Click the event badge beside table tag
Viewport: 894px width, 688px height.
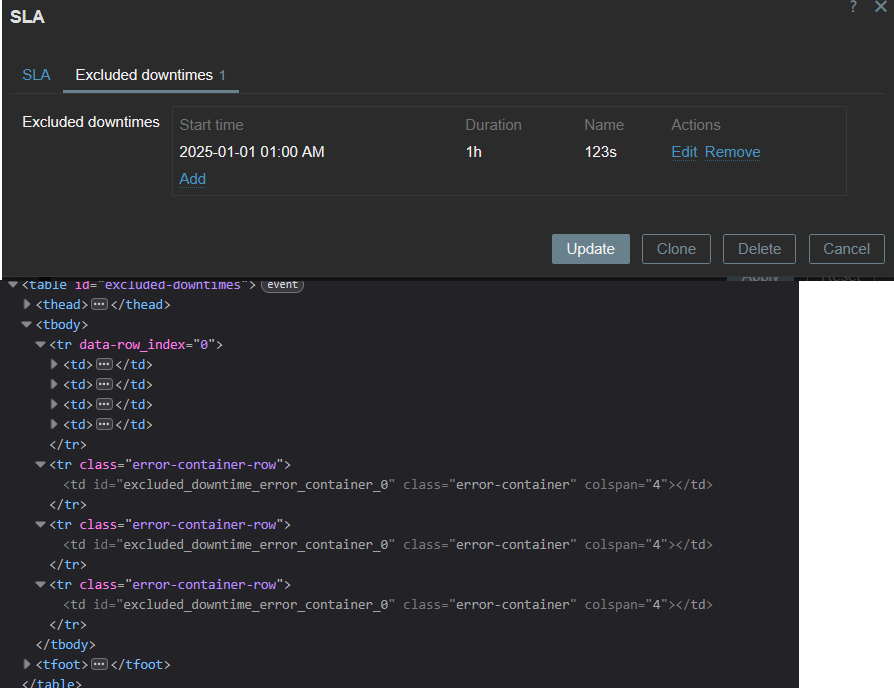tap(282, 284)
